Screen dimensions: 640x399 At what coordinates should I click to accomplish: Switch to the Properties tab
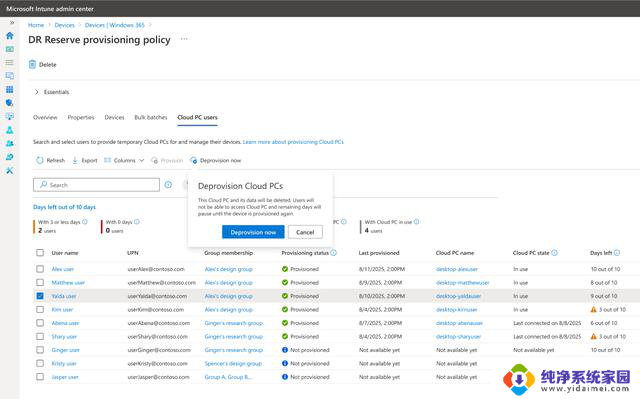coord(81,117)
